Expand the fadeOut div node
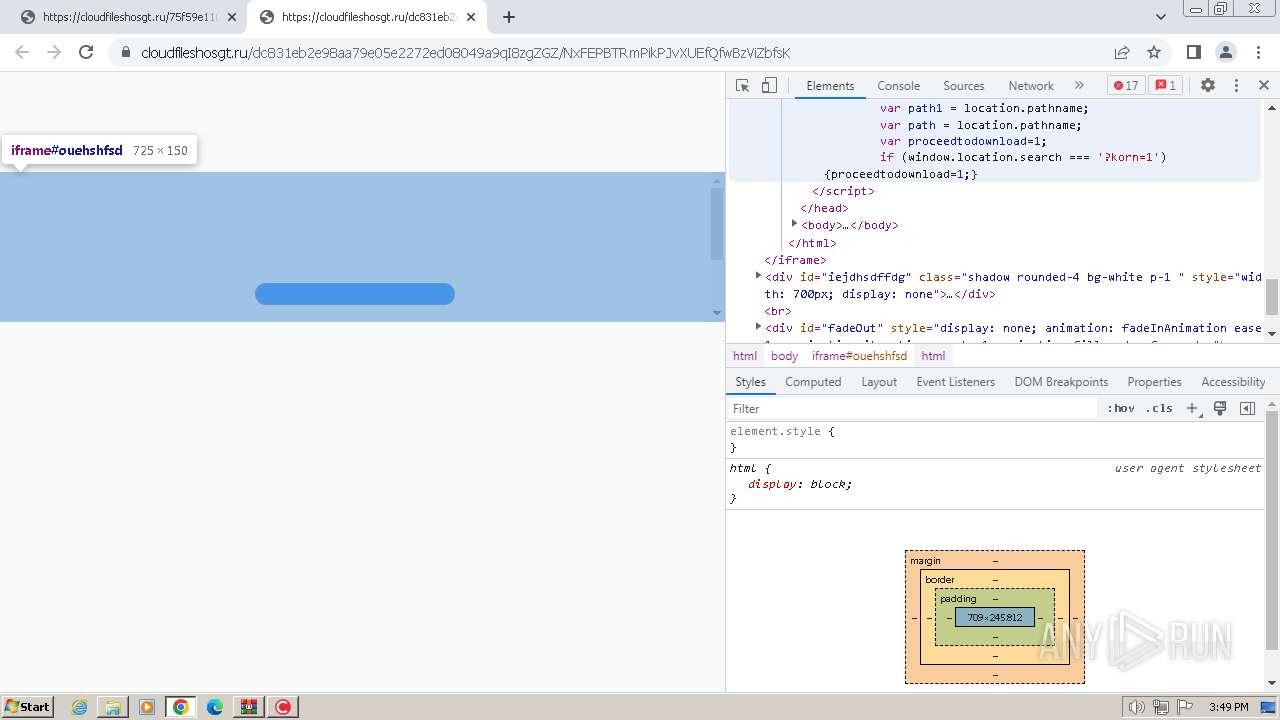Viewport: 1280px width, 720px height. tap(758, 327)
